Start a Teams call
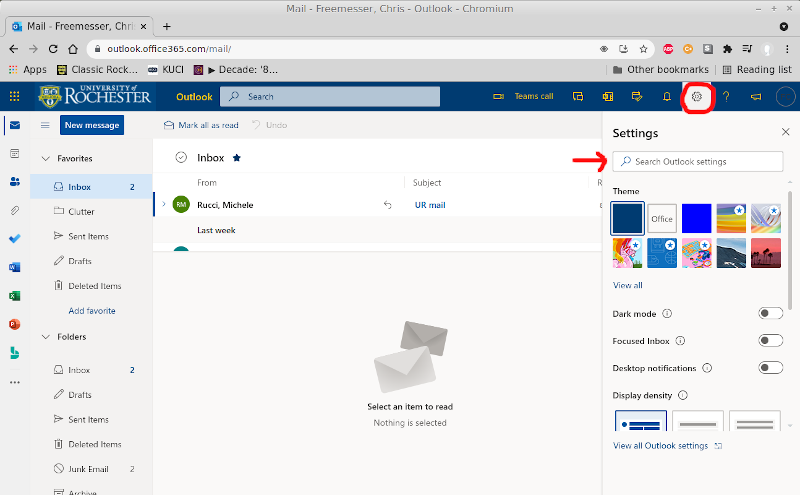This screenshot has height=495, width=800. click(525, 97)
